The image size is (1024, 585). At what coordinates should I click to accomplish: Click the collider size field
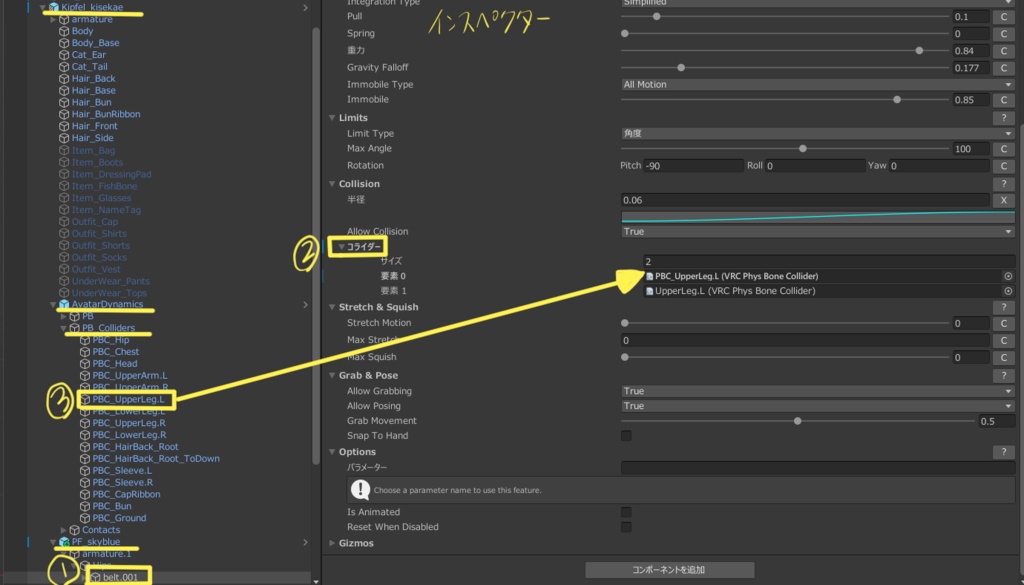click(x=829, y=261)
